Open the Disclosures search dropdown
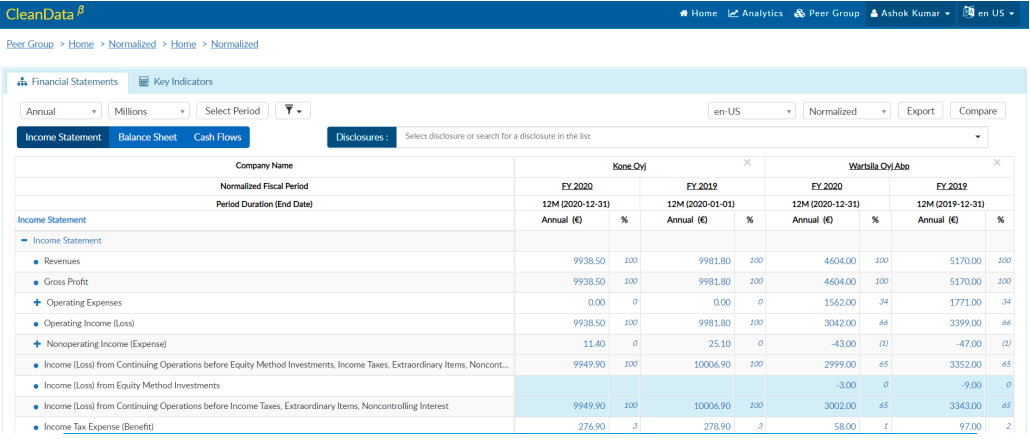Viewport: 1030px width, 446px height. 692,137
